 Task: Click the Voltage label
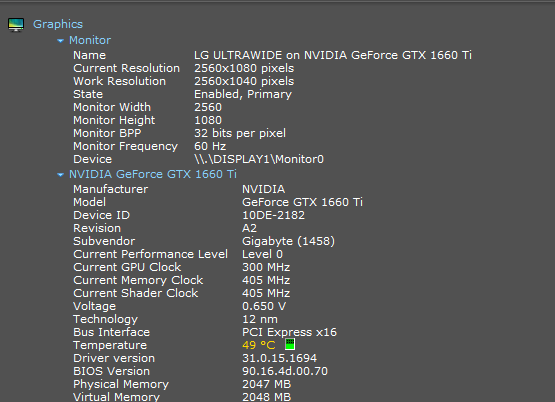[x=95, y=306]
